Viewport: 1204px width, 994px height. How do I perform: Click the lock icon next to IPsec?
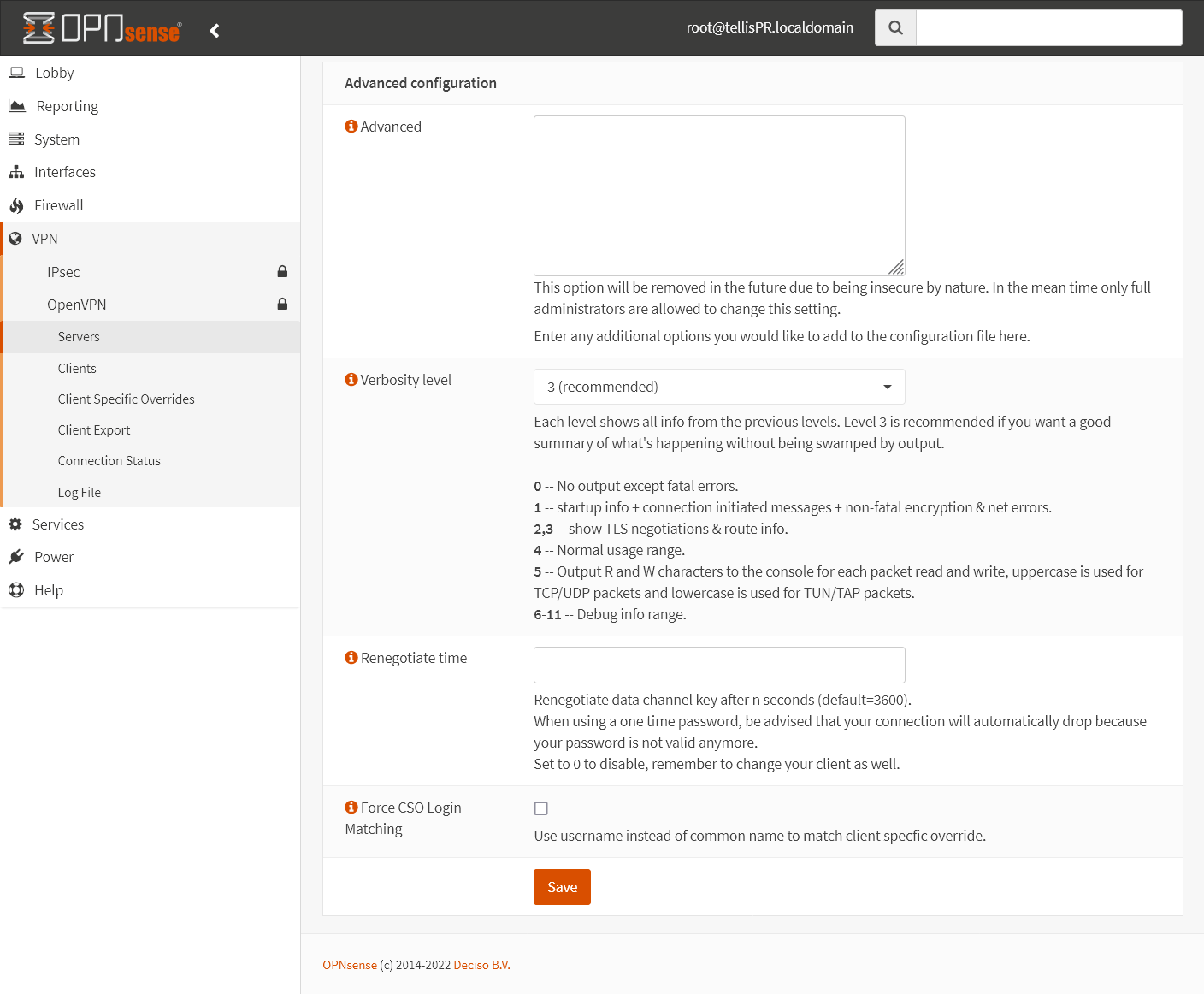click(x=282, y=271)
